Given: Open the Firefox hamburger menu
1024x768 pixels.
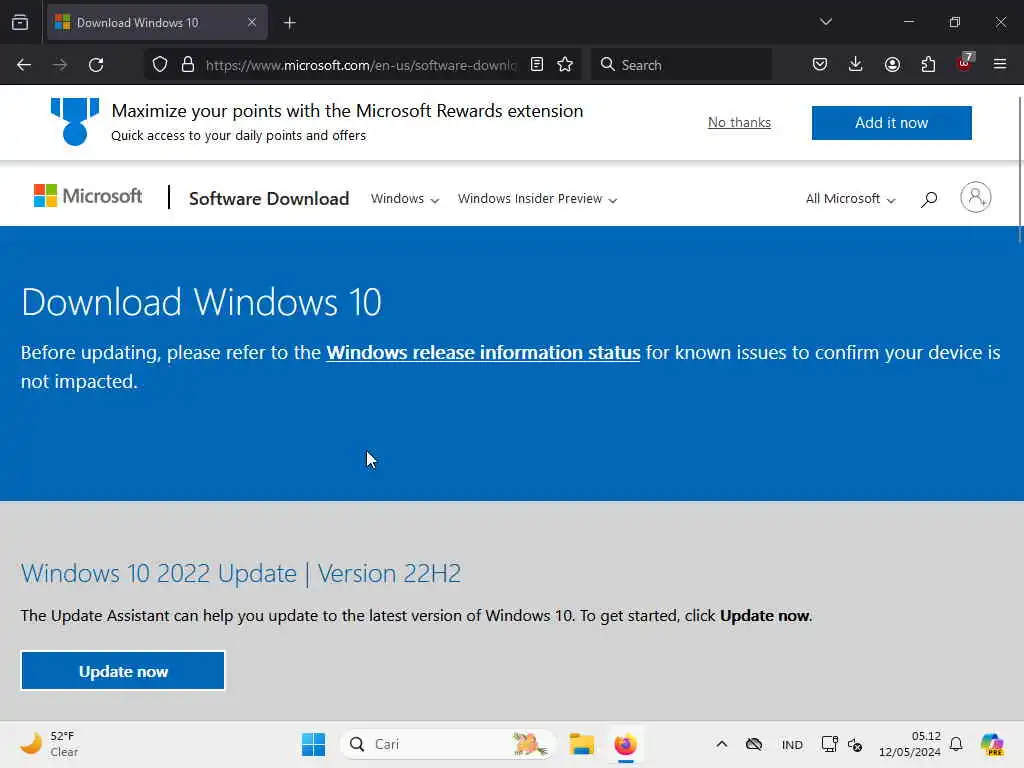Looking at the screenshot, I should tap(1000, 64).
